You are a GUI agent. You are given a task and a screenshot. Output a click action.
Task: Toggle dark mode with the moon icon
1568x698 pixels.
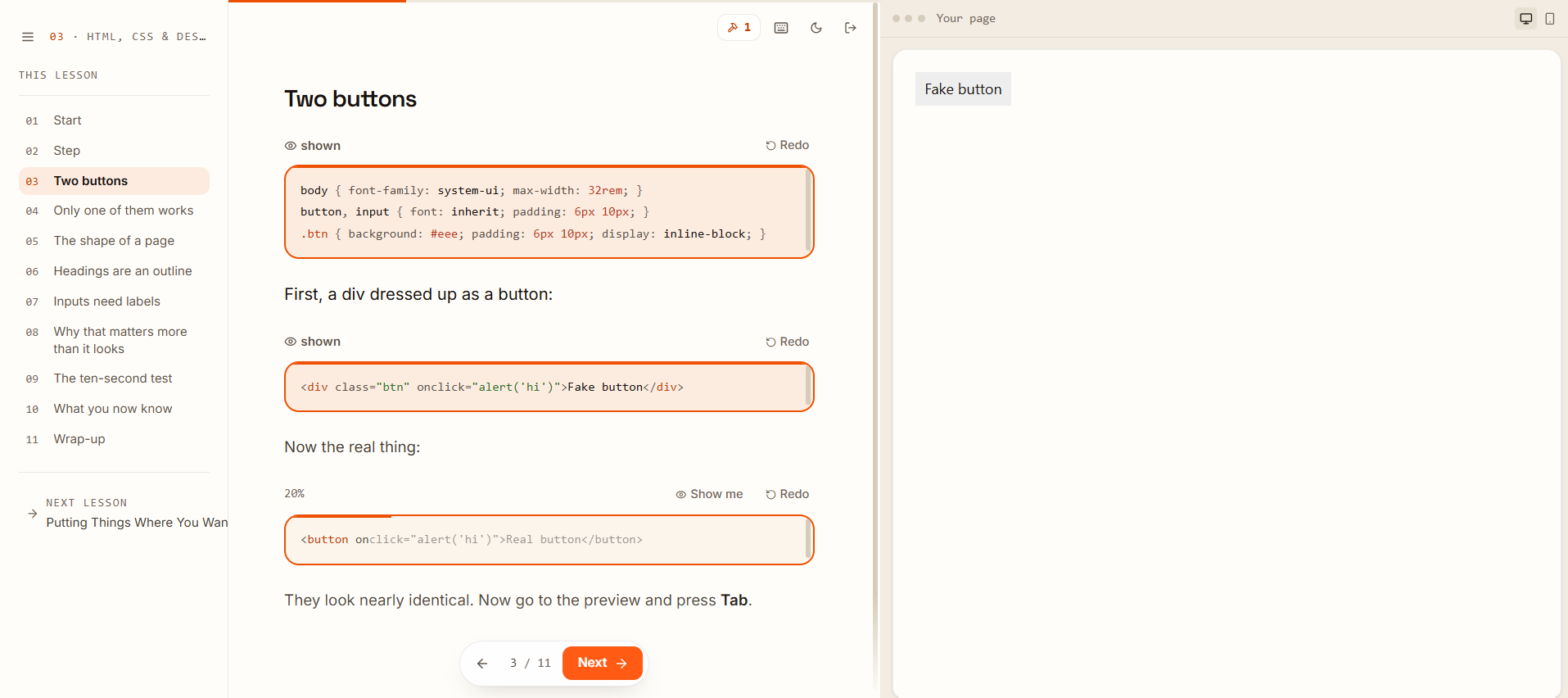coord(816,28)
